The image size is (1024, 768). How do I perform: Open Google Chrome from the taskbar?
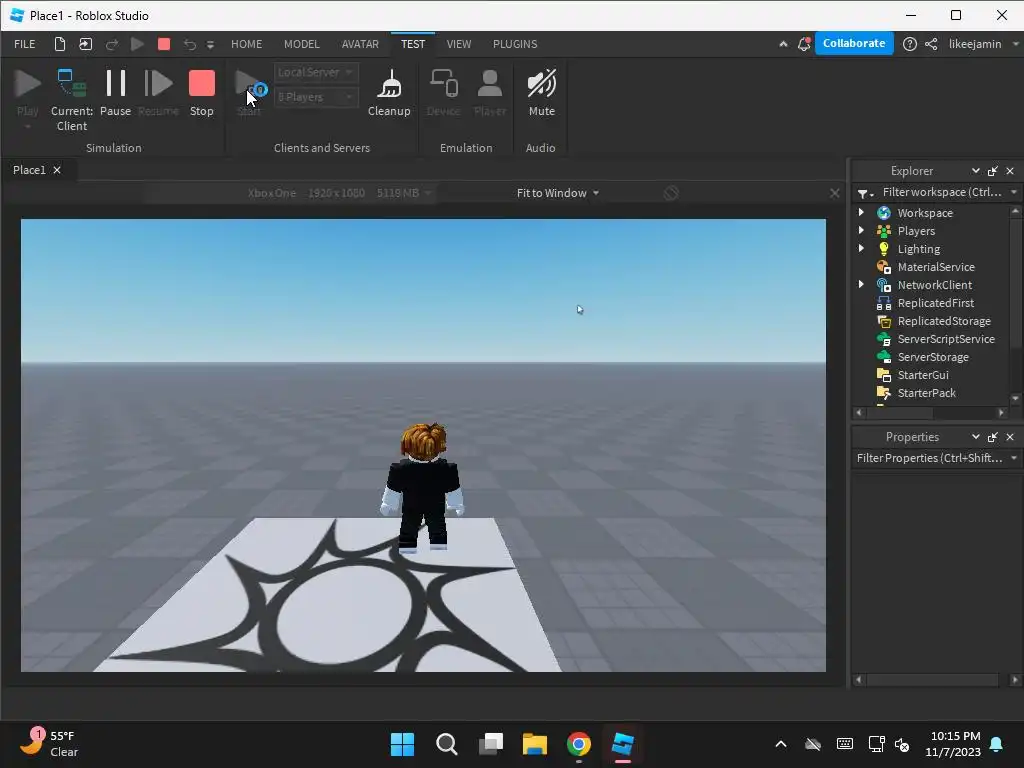(x=579, y=744)
